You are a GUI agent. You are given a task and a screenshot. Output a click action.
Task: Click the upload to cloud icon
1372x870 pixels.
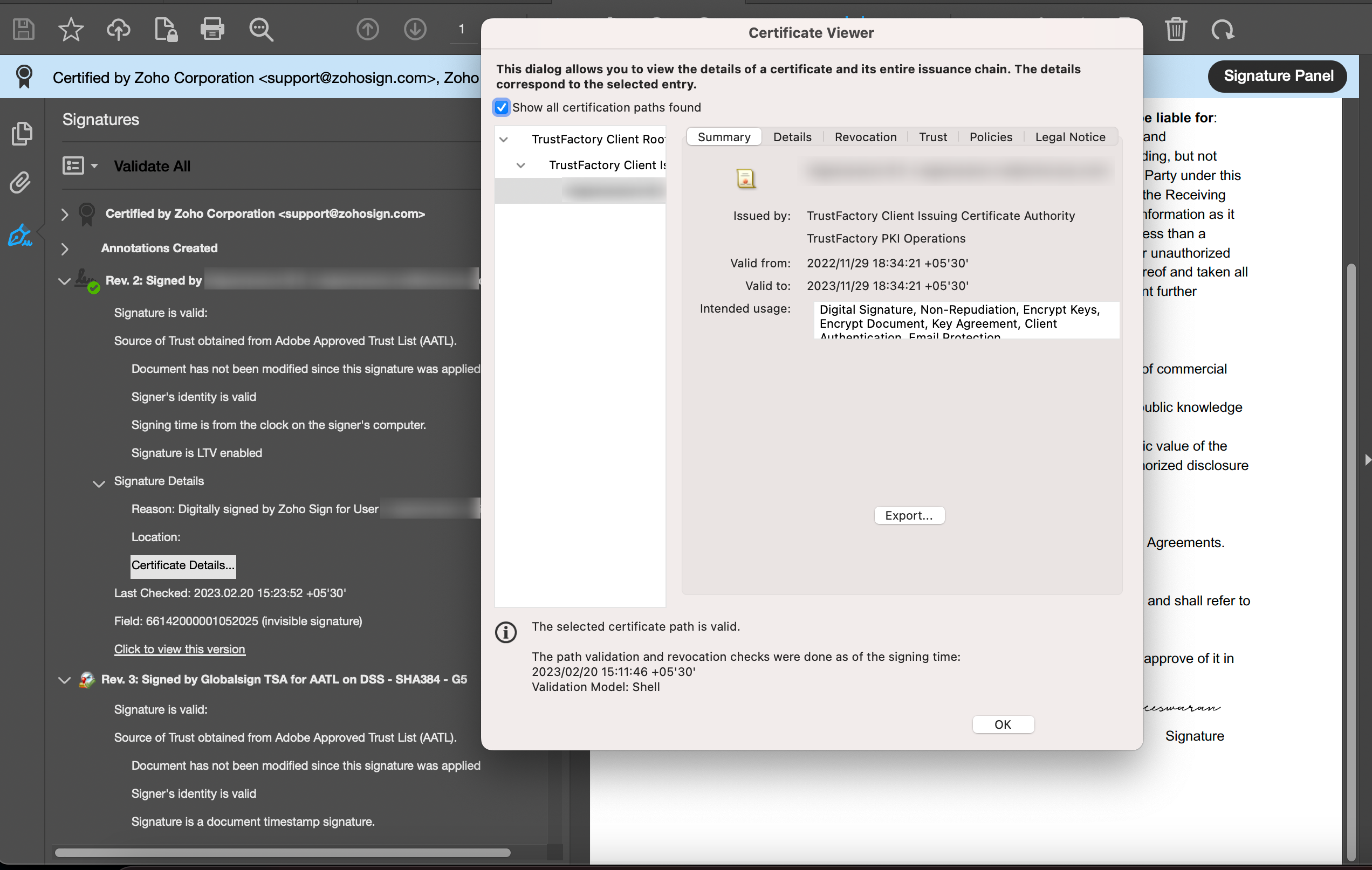pos(118,29)
